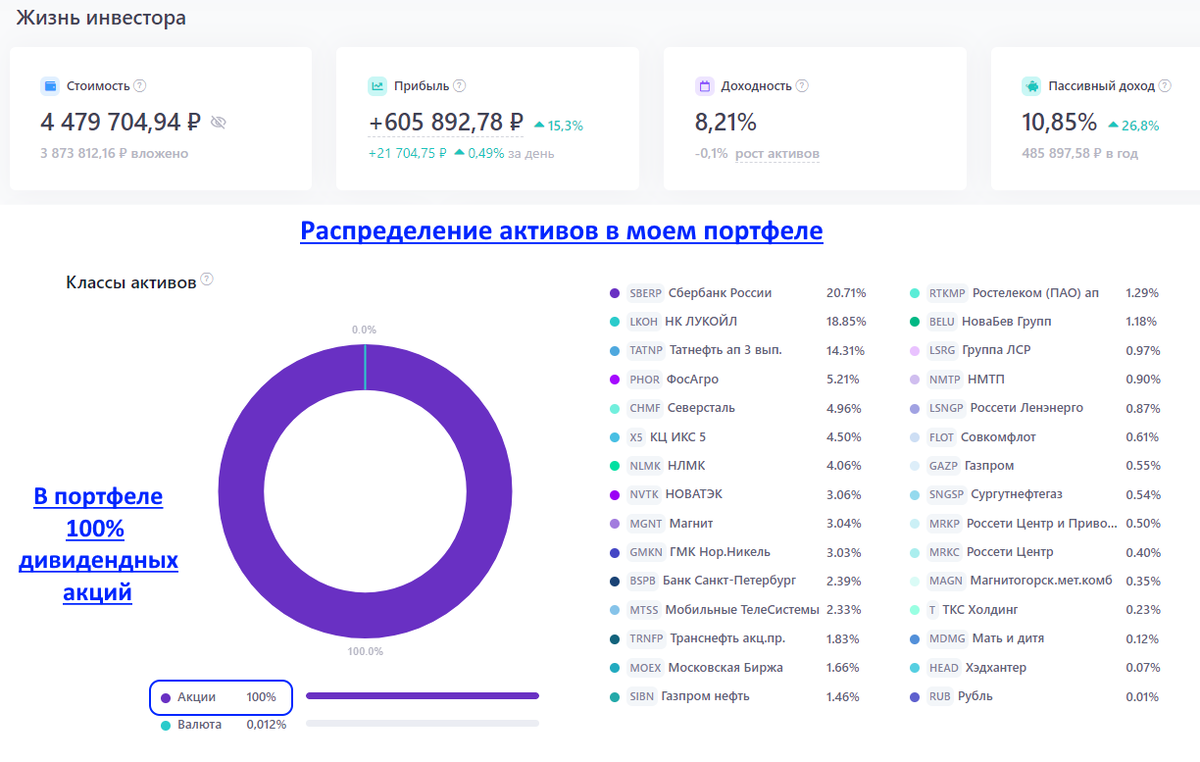Click the MAGN ticker badge
This screenshot has width=1200, height=762.
click(946, 581)
